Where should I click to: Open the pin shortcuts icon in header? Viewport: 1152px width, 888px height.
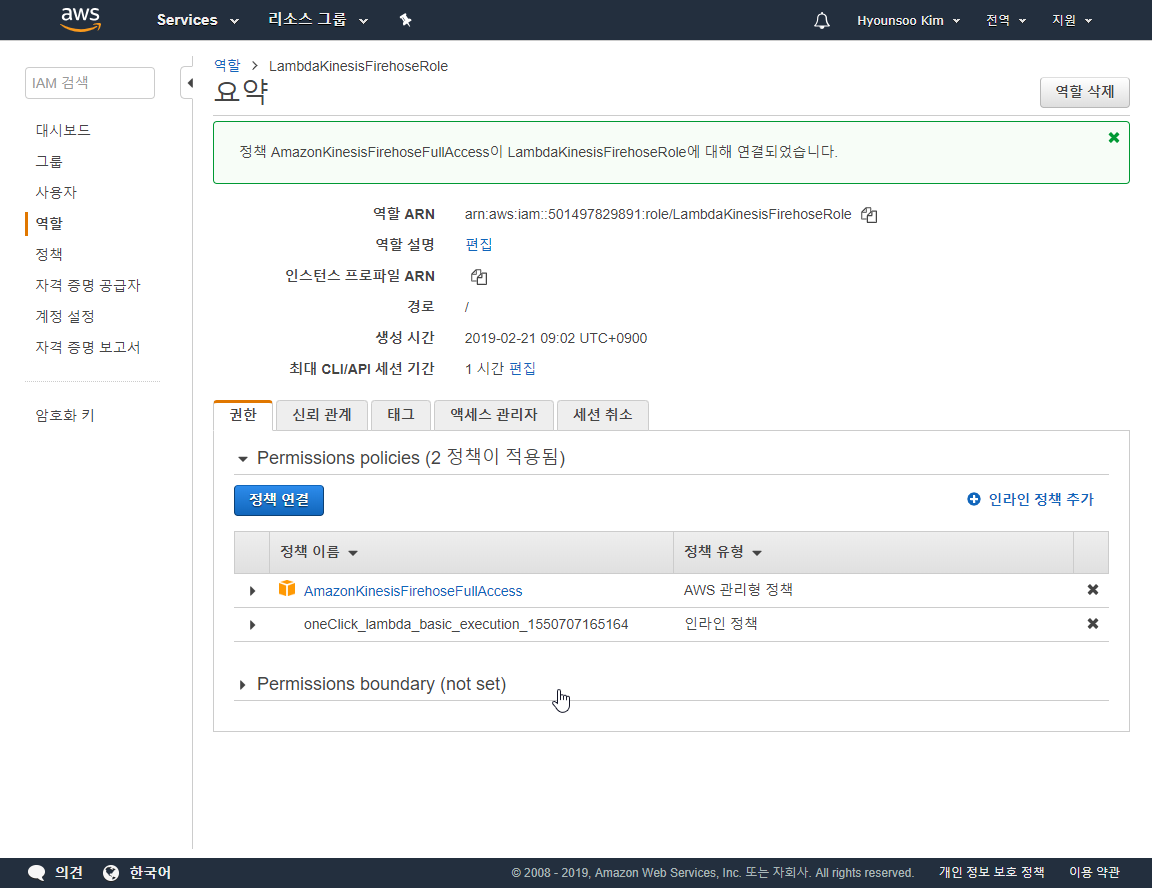click(x=406, y=20)
